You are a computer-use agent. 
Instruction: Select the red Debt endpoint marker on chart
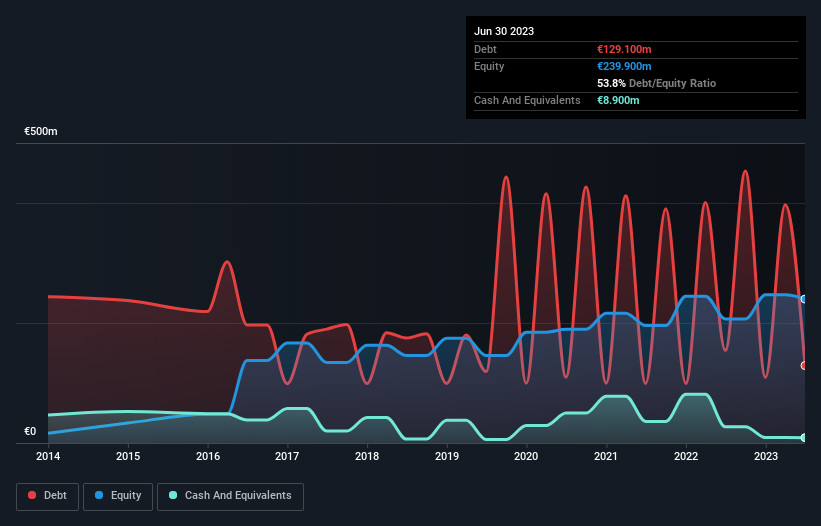point(804,366)
